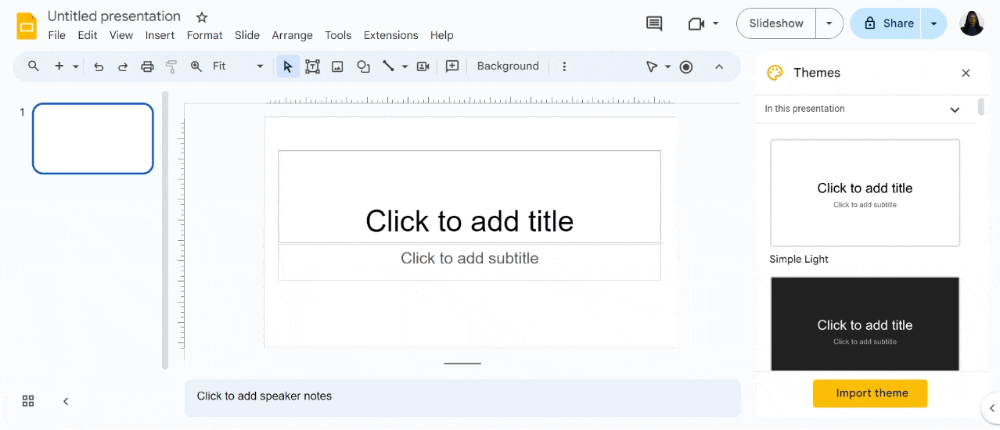1000x430 pixels.
Task: Click the Themes palette icon
Action: pyautogui.click(x=774, y=73)
